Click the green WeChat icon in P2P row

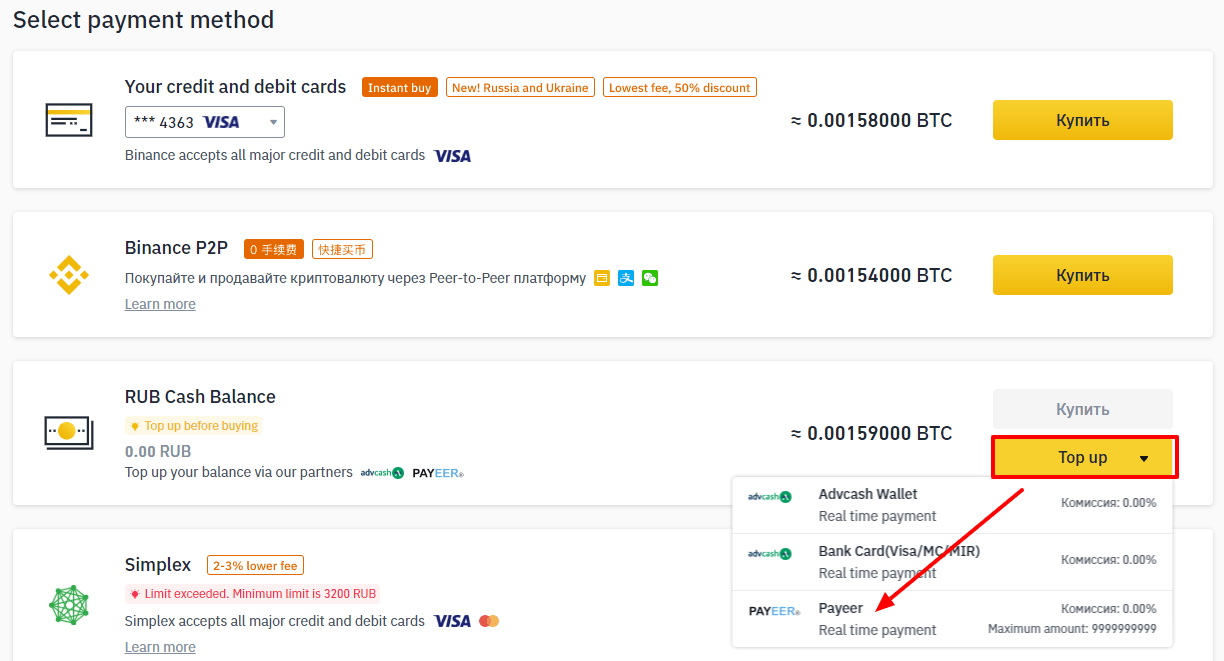pyautogui.click(x=650, y=278)
